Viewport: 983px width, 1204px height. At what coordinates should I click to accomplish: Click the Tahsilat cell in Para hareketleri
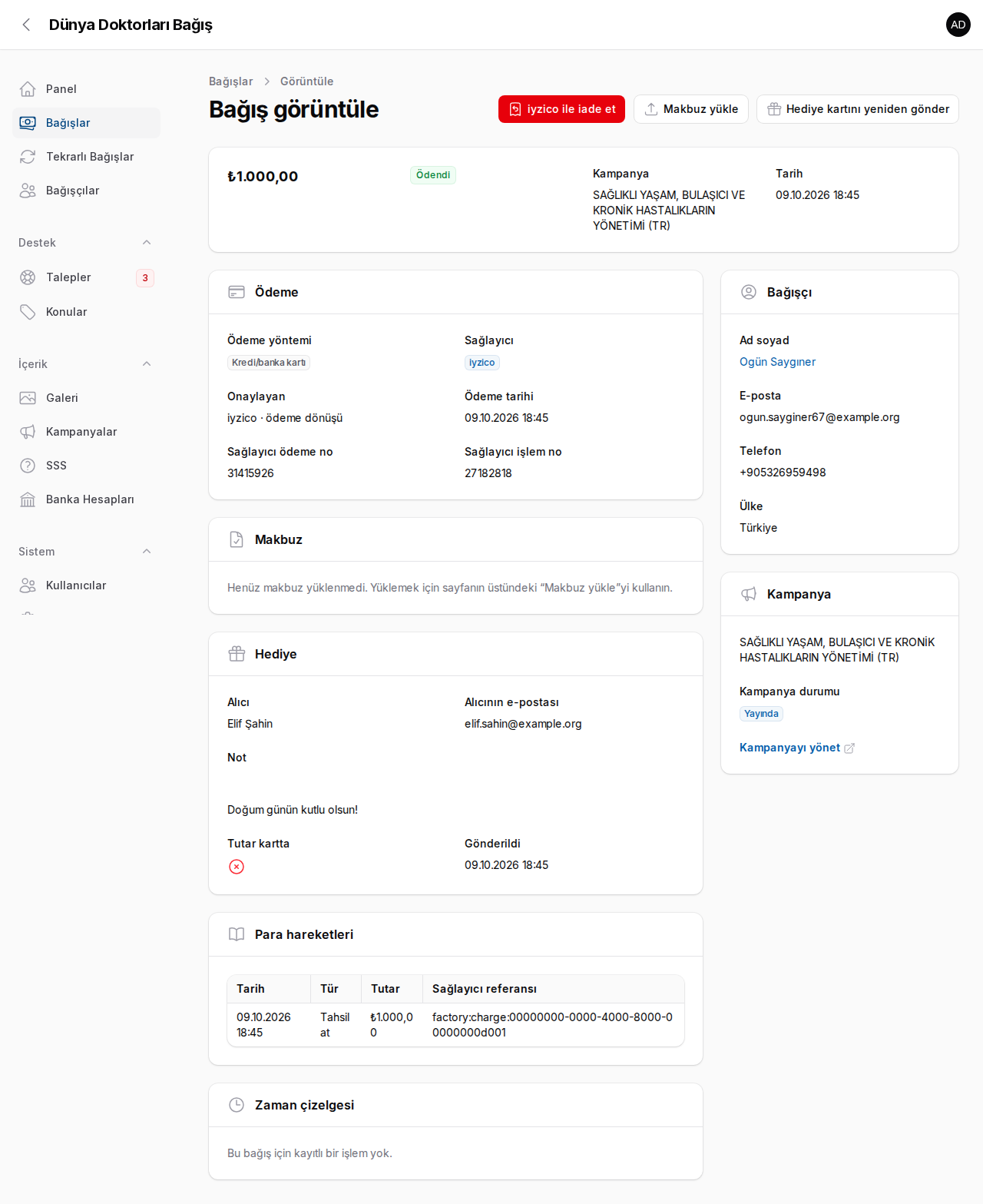(x=336, y=1025)
